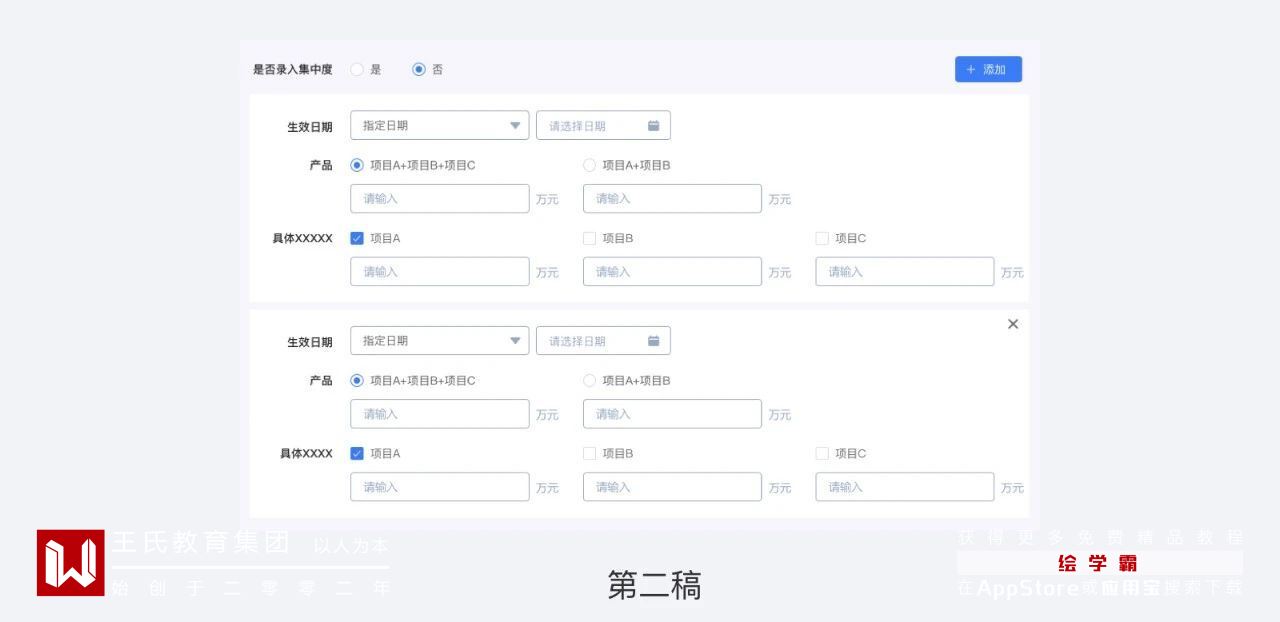Check 项目B checkbox in the first section
The height and width of the screenshot is (622, 1280).
tap(590, 239)
